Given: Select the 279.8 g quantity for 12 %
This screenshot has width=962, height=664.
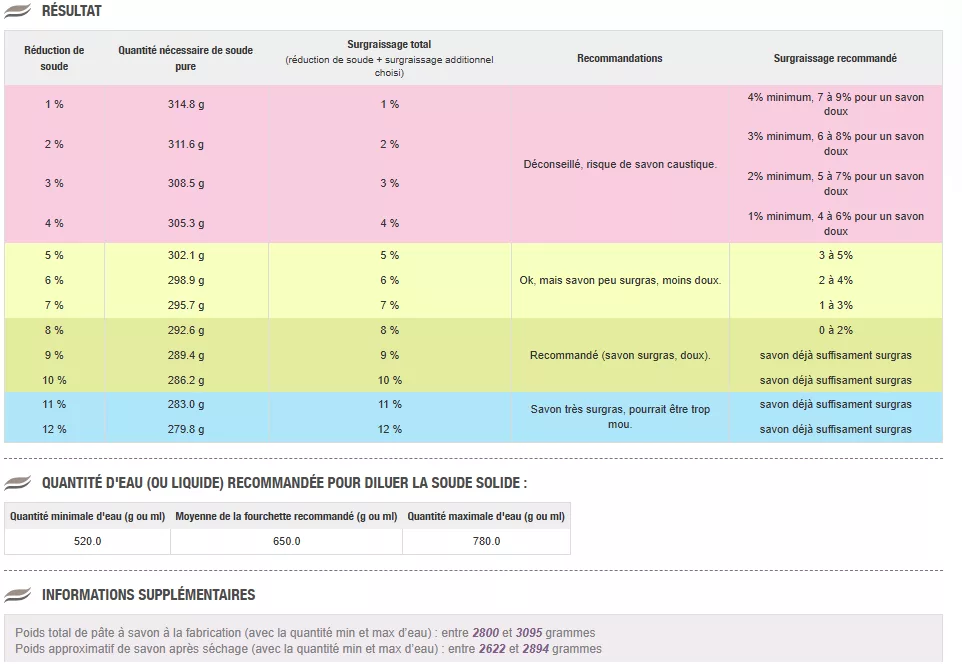Looking at the screenshot, I should click(x=186, y=429).
